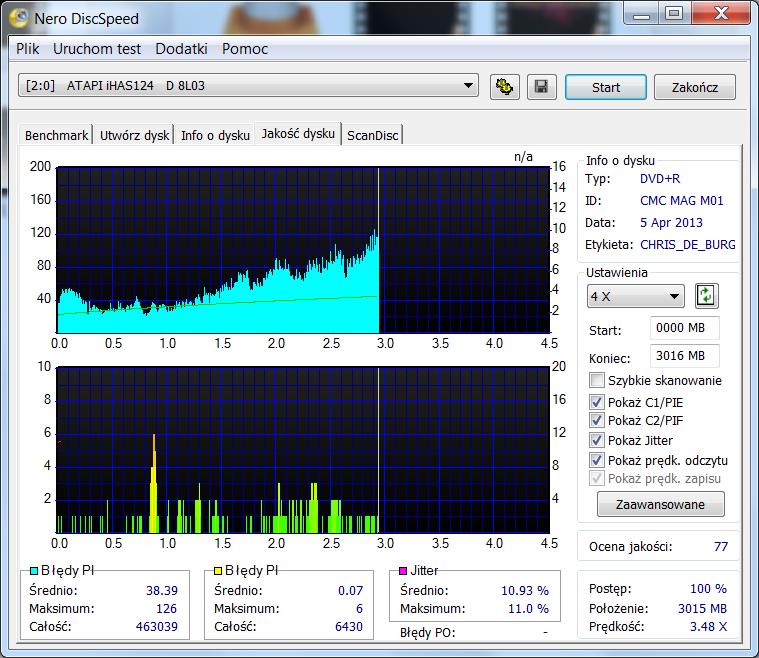Open the drive options icon button
This screenshot has height=658, width=759.
coord(504,87)
